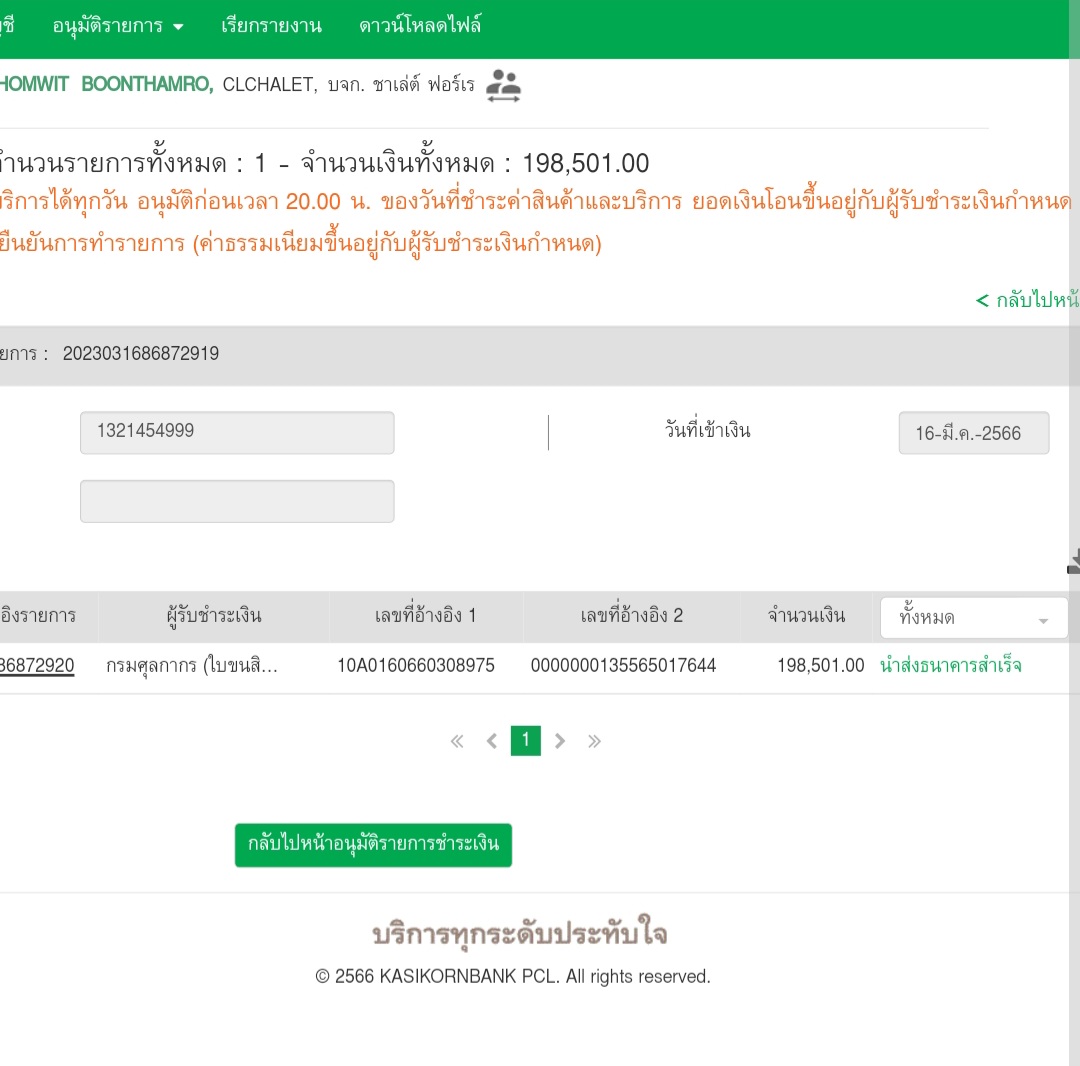Jump to last page with double-right arrow
1080x1066 pixels.
(594, 741)
